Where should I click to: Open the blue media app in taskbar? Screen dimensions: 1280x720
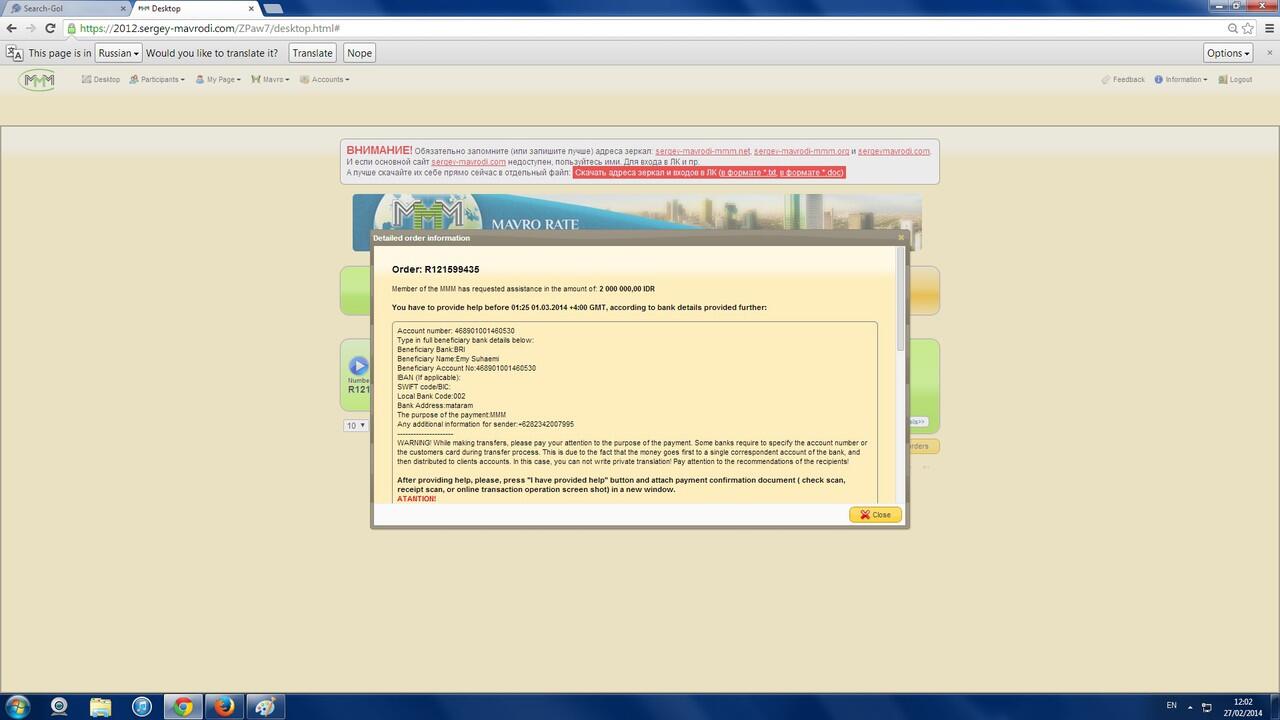141,706
